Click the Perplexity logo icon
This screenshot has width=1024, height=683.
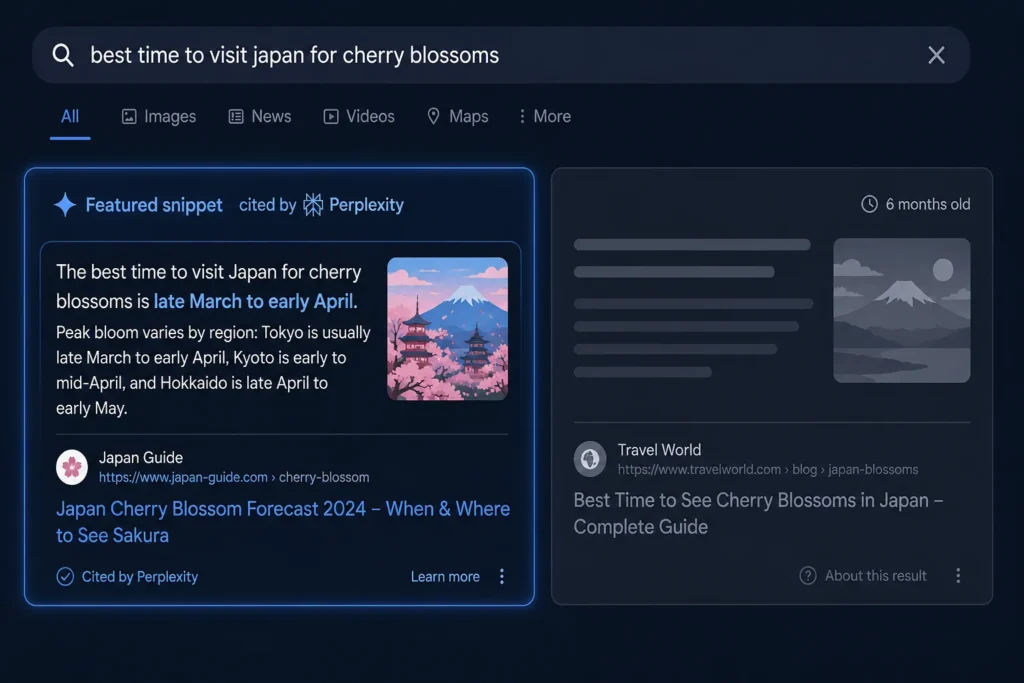pos(313,205)
